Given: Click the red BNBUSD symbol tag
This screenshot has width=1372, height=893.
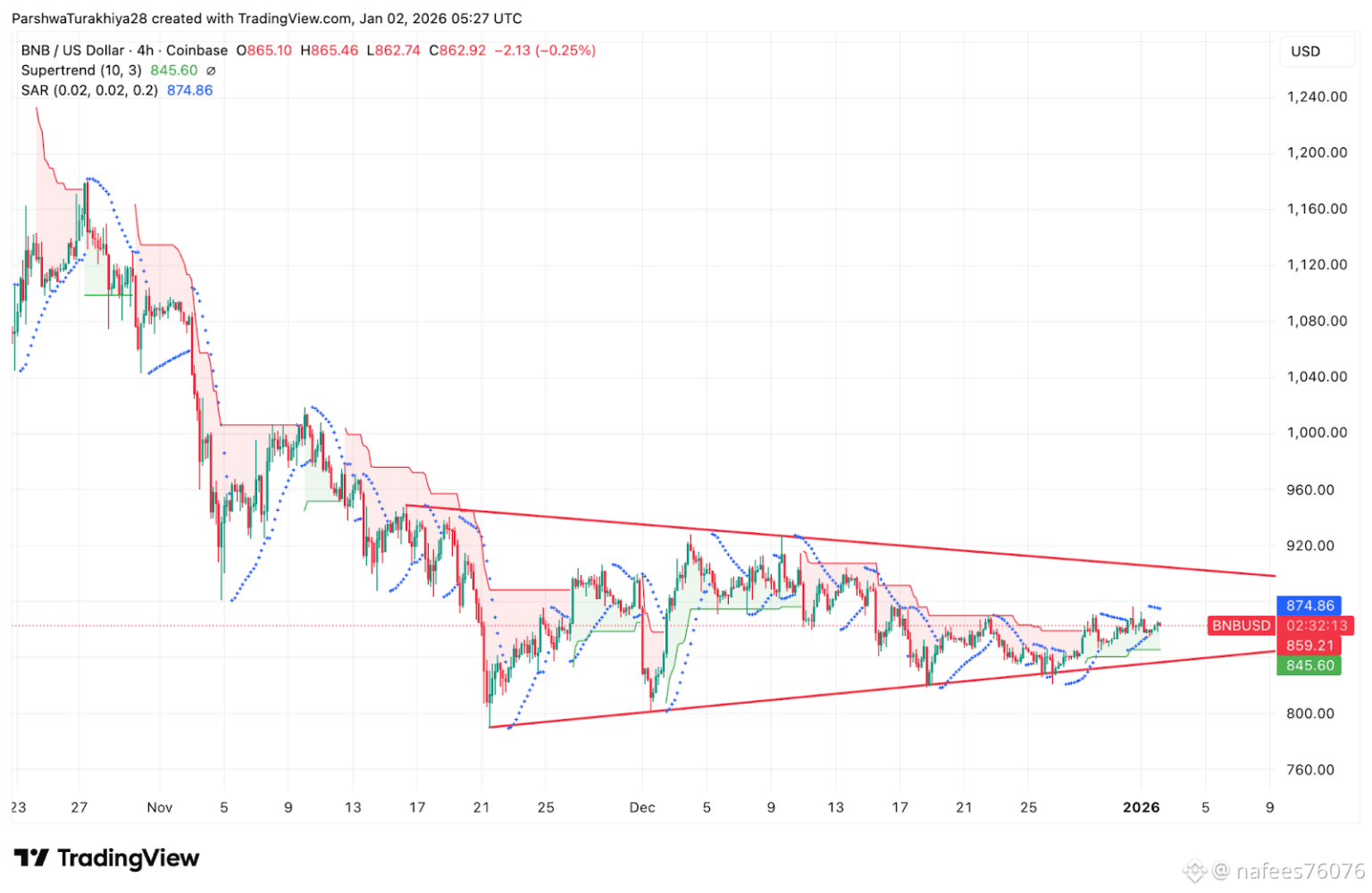Looking at the screenshot, I should [1241, 626].
